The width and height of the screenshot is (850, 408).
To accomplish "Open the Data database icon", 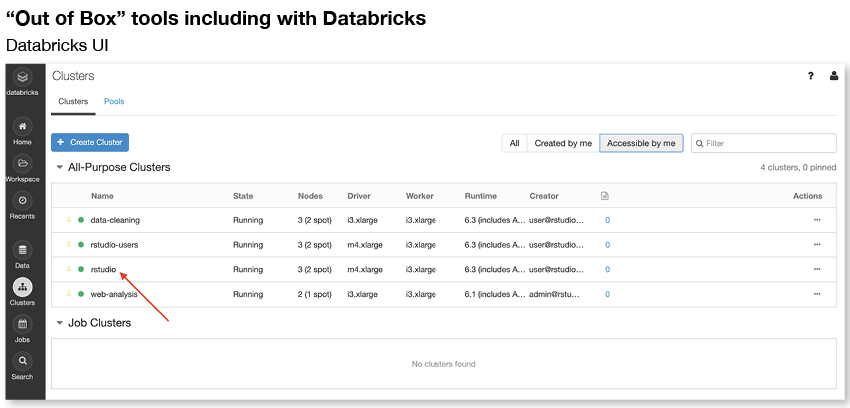I will [x=22, y=250].
